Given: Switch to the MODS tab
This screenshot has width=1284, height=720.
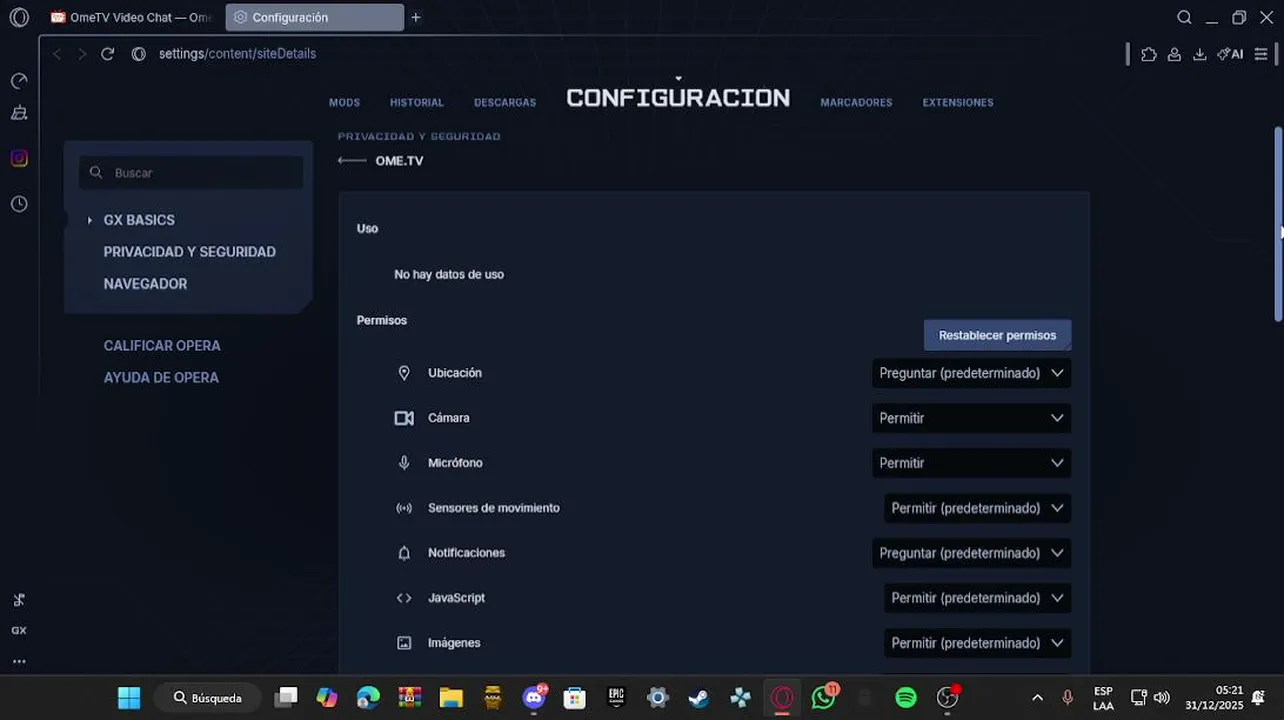Looking at the screenshot, I should tap(344, 103).
